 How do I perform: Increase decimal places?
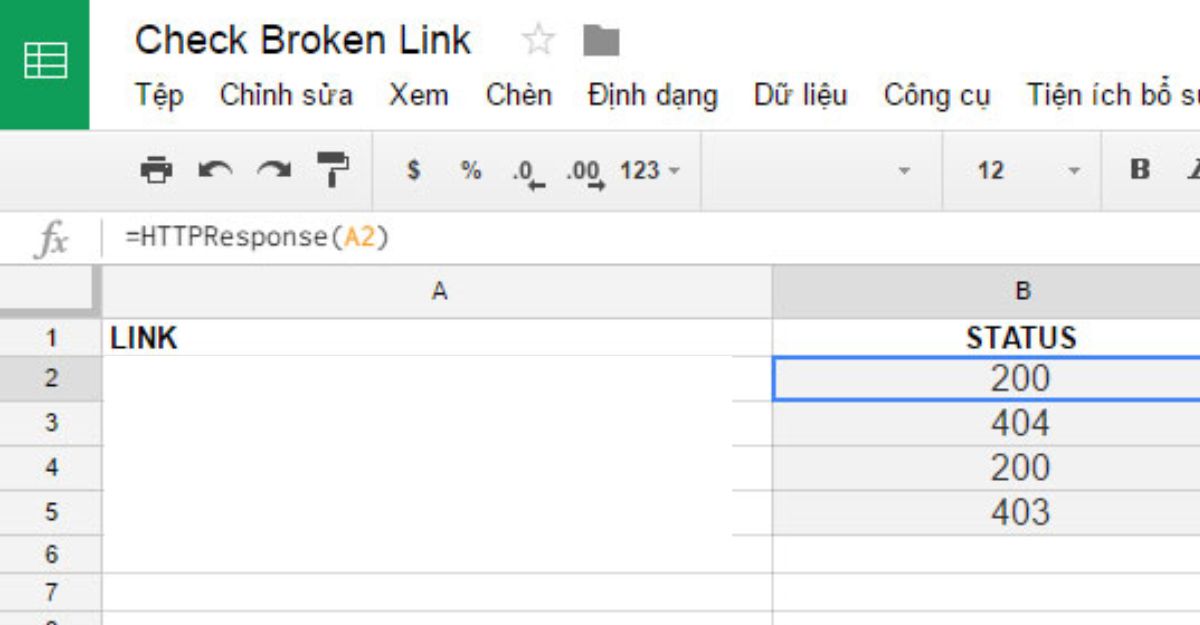click(x=586, y=173)
